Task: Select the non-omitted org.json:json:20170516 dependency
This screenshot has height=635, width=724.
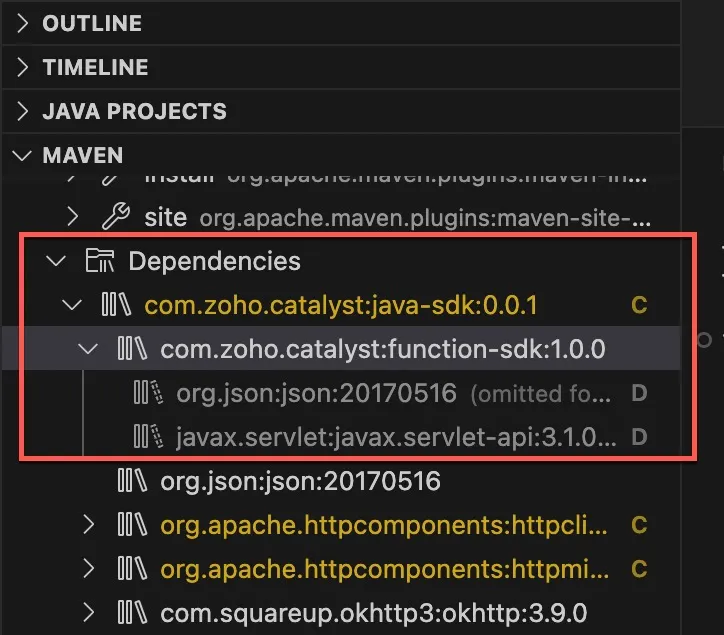Action: point(300,481)
